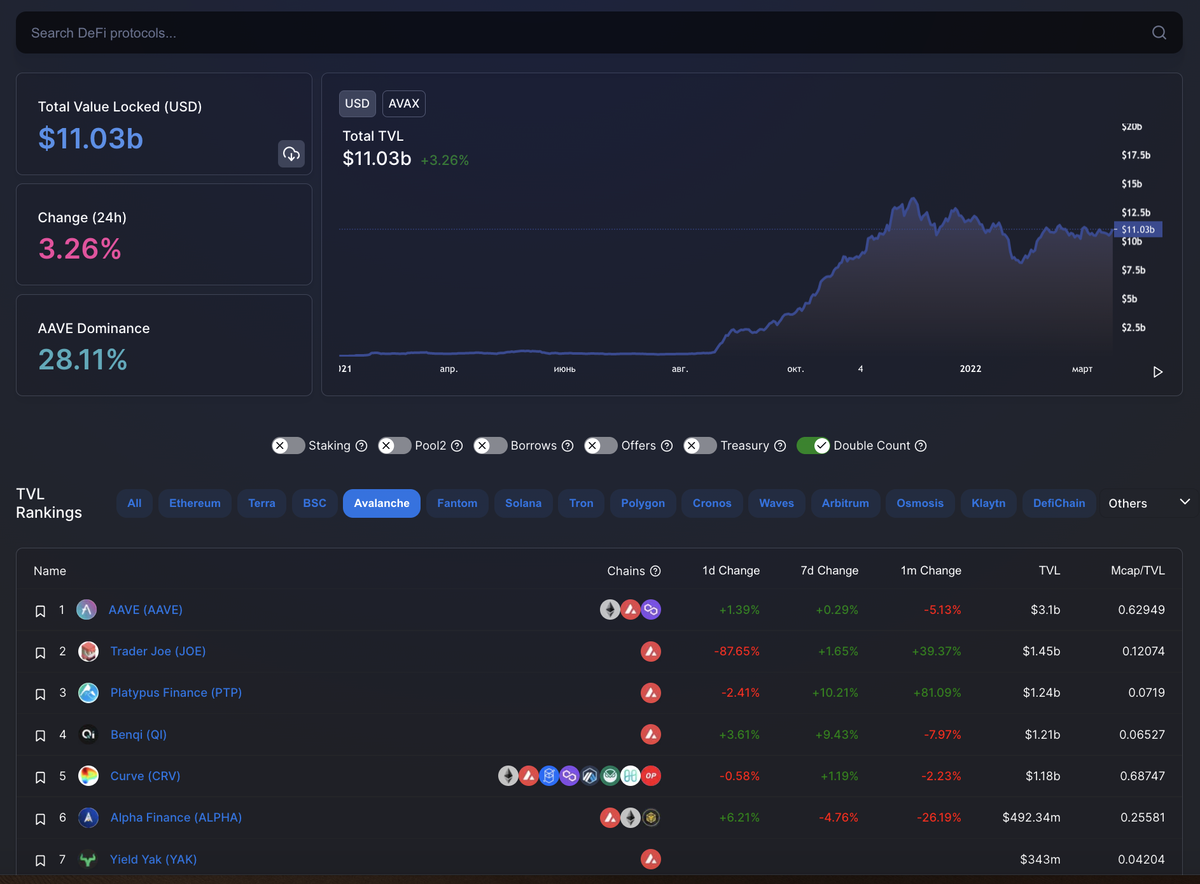This screenshot has height=884, width=1200.
Task: Select the Solana chain tab
Action: pos(524,503)
